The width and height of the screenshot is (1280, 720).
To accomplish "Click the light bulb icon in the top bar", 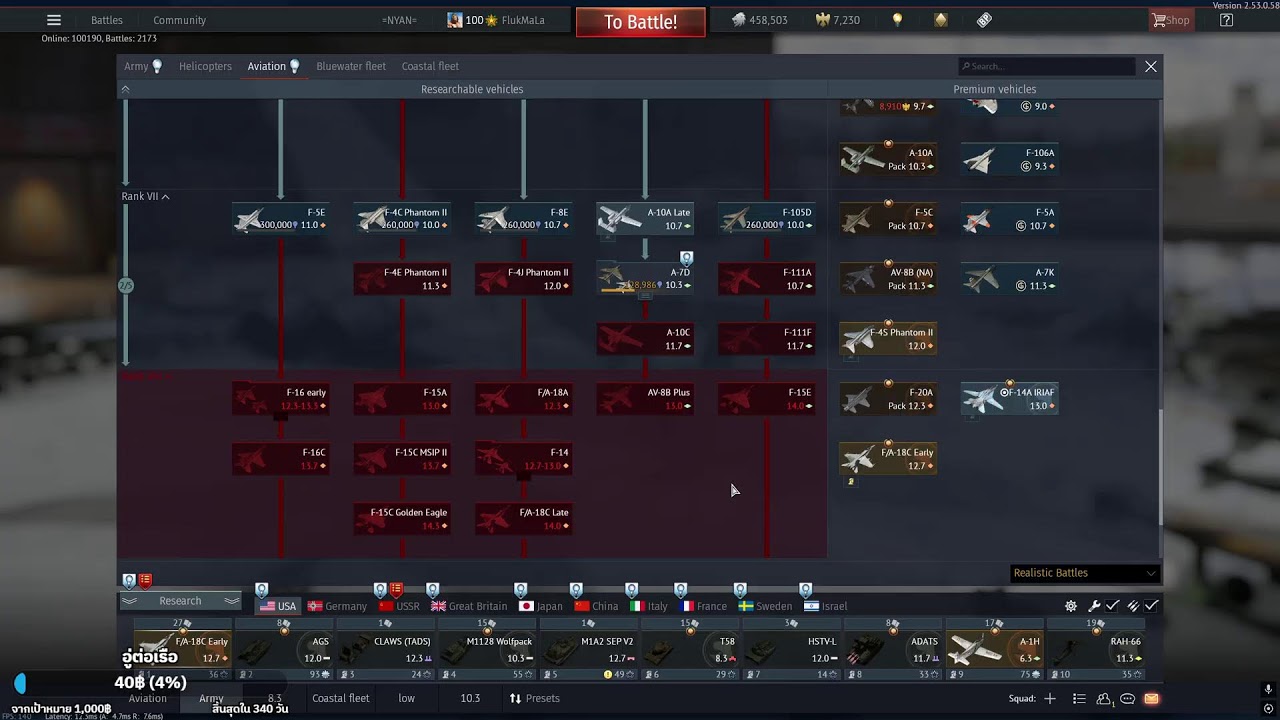I will [x=898, y=20].
